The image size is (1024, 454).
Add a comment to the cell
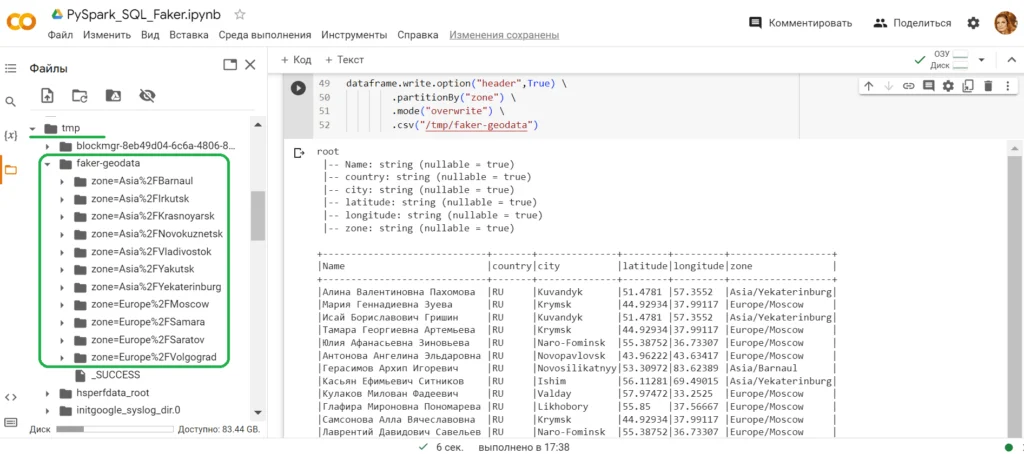(928, 86)
